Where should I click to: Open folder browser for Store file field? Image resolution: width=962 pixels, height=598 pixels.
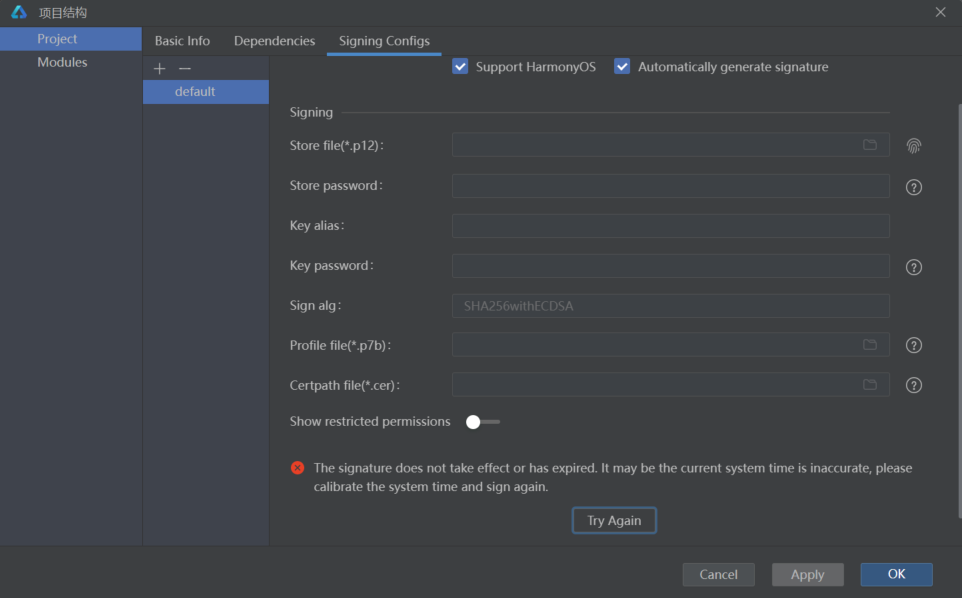point(870,145)
